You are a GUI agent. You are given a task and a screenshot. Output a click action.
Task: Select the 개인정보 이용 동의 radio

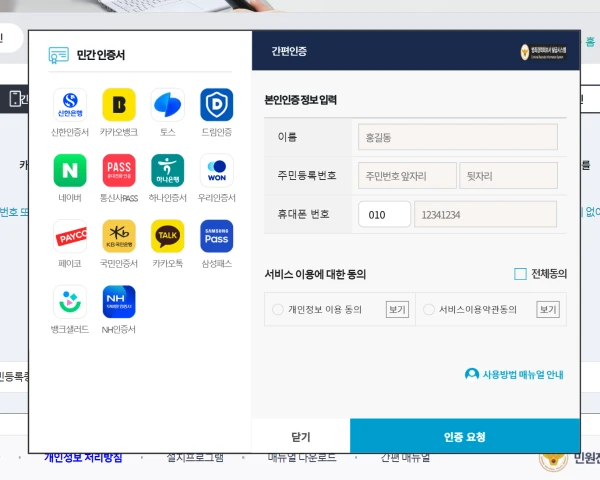(278, 309)
